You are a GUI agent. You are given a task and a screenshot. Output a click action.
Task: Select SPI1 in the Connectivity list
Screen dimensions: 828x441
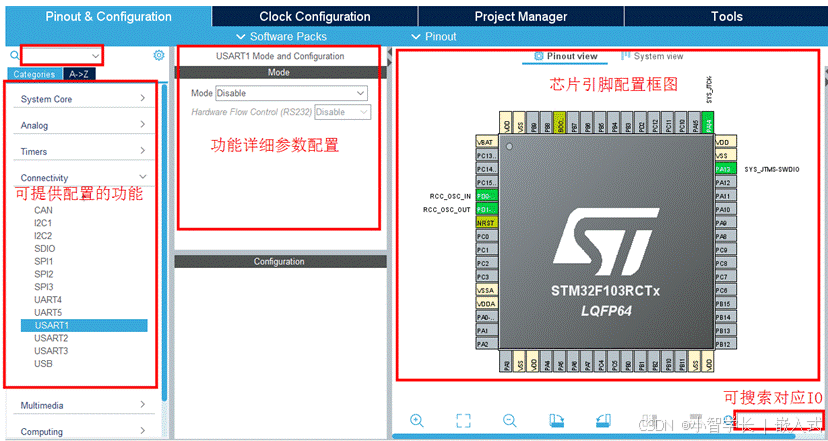44,261
